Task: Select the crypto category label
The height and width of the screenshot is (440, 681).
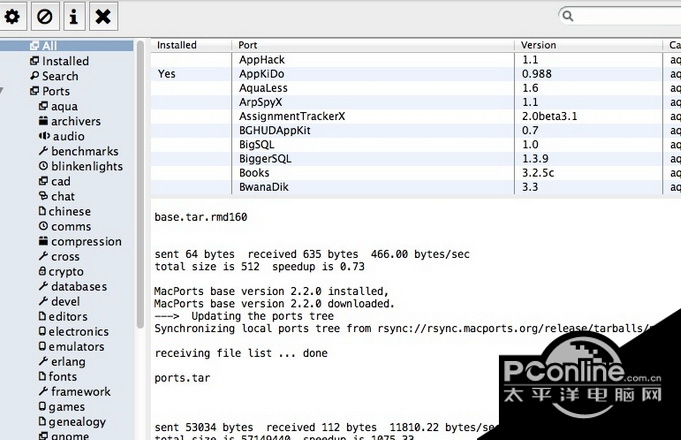Action: pos(66,271)
